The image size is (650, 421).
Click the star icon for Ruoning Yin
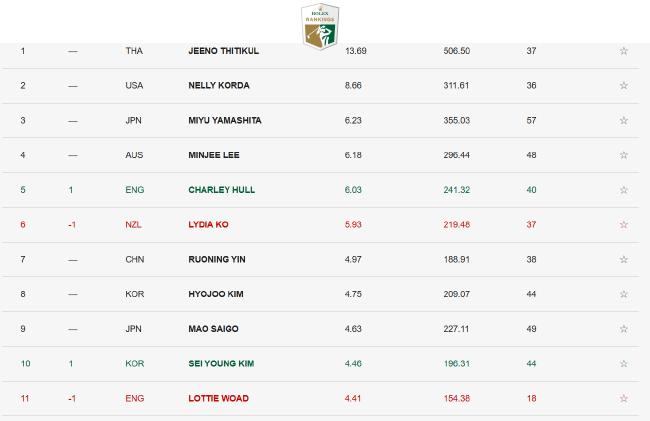click(624, 259)
